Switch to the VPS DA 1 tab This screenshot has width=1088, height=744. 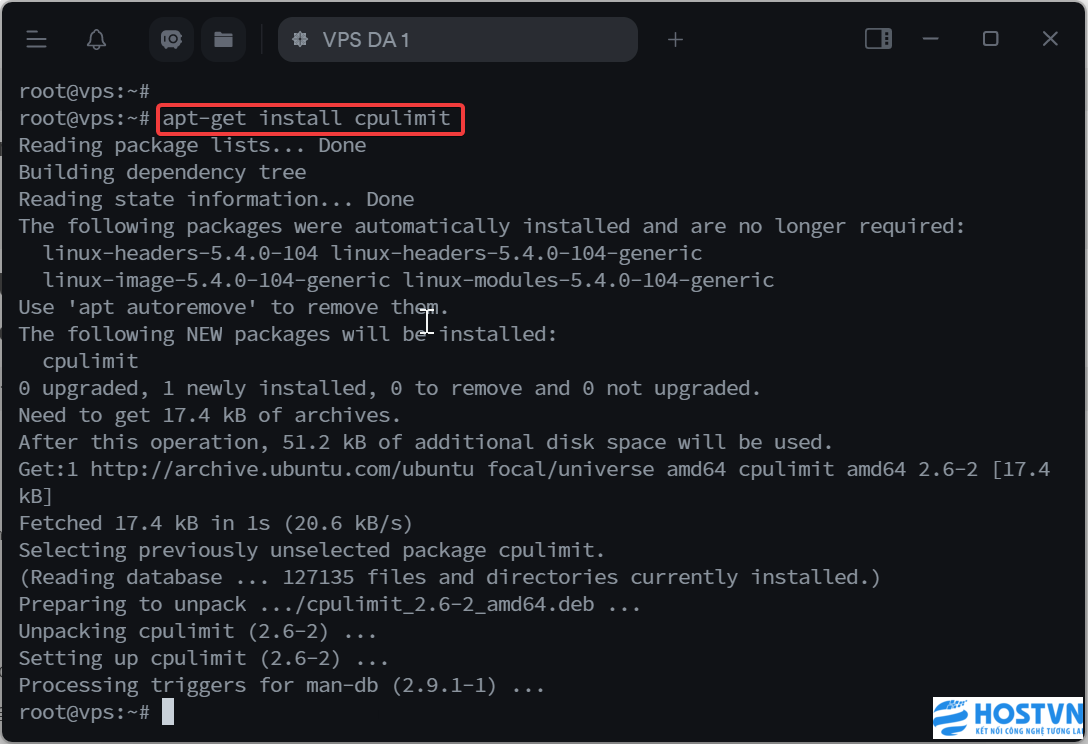457,40
